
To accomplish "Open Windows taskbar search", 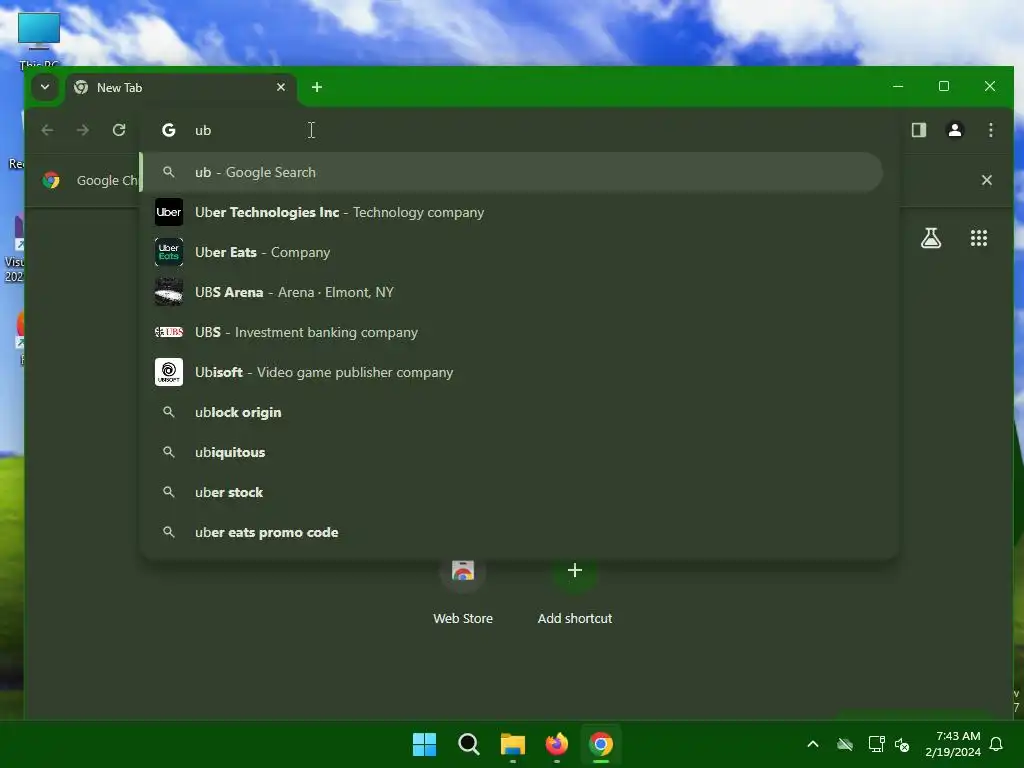I will click(468, 744).
